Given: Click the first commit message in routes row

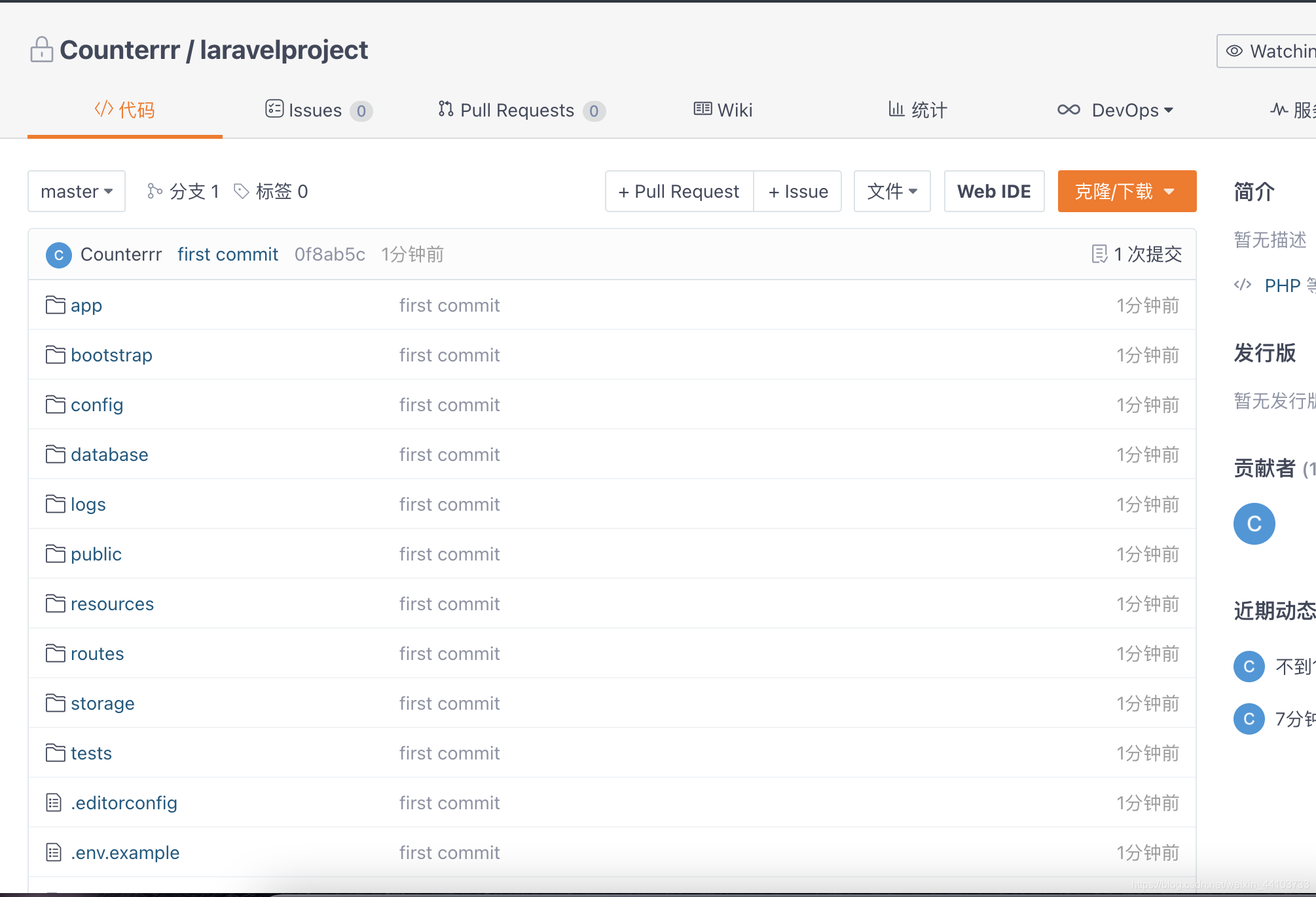Looking at the screenshot, I should tap(450, 653).
